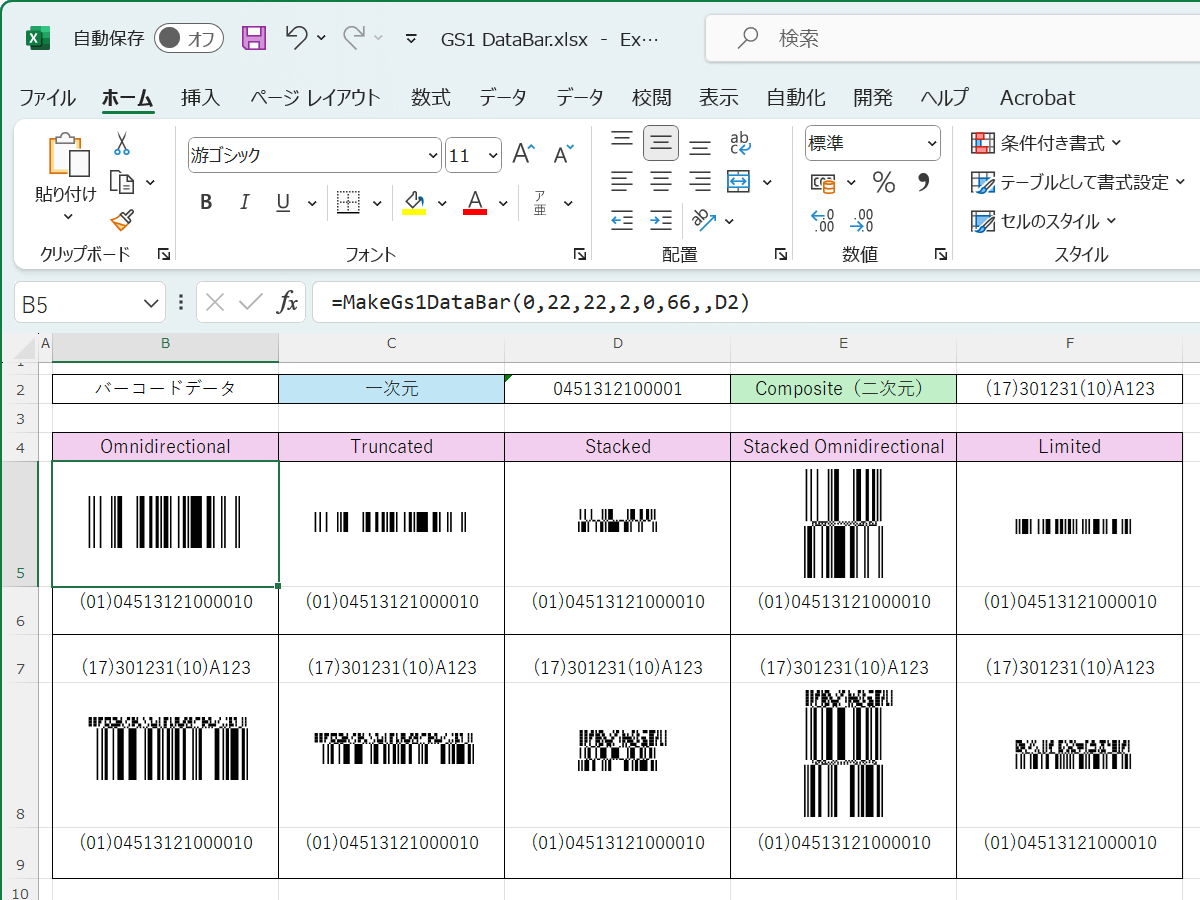Click inside the formula bar

[x=756, y=302]
